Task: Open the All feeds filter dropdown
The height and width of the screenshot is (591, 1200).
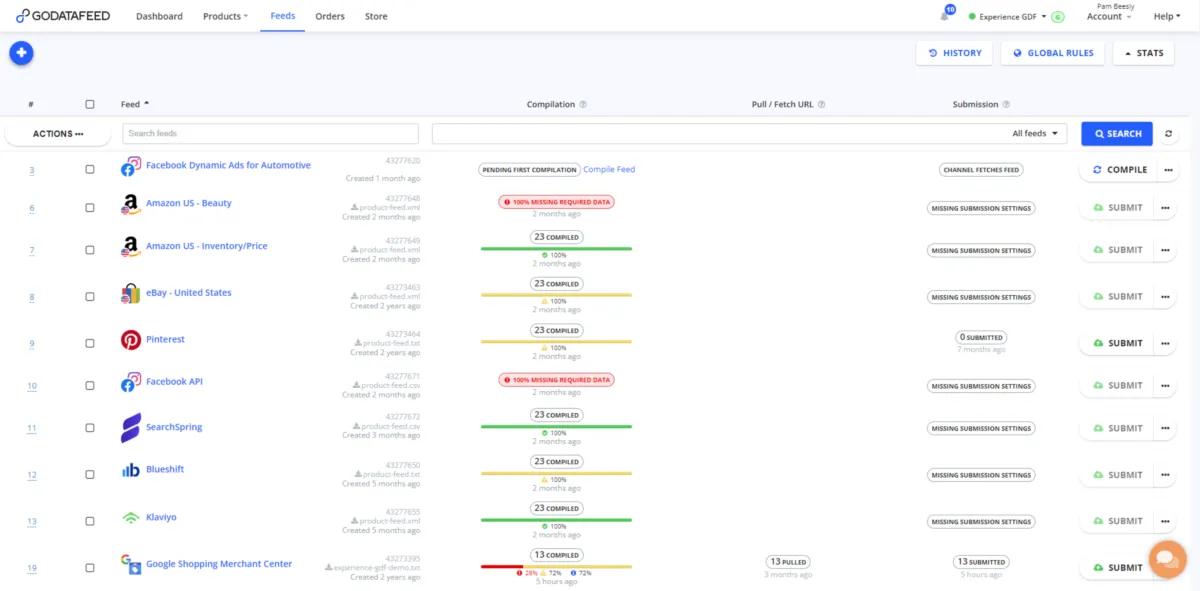Action: pyautogui.click(x=1035, y=134)
